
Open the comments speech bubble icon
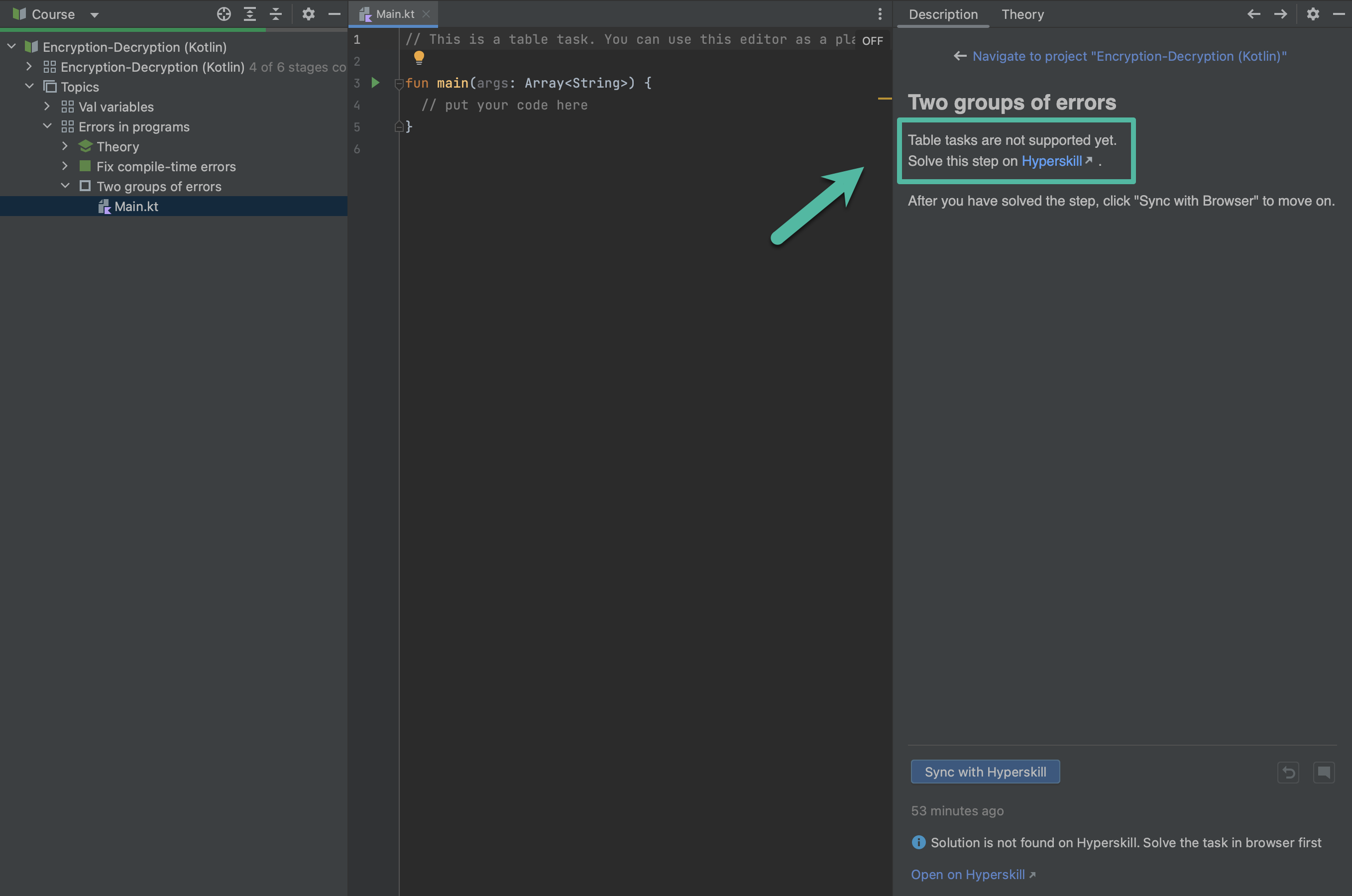pos(1324,773)
